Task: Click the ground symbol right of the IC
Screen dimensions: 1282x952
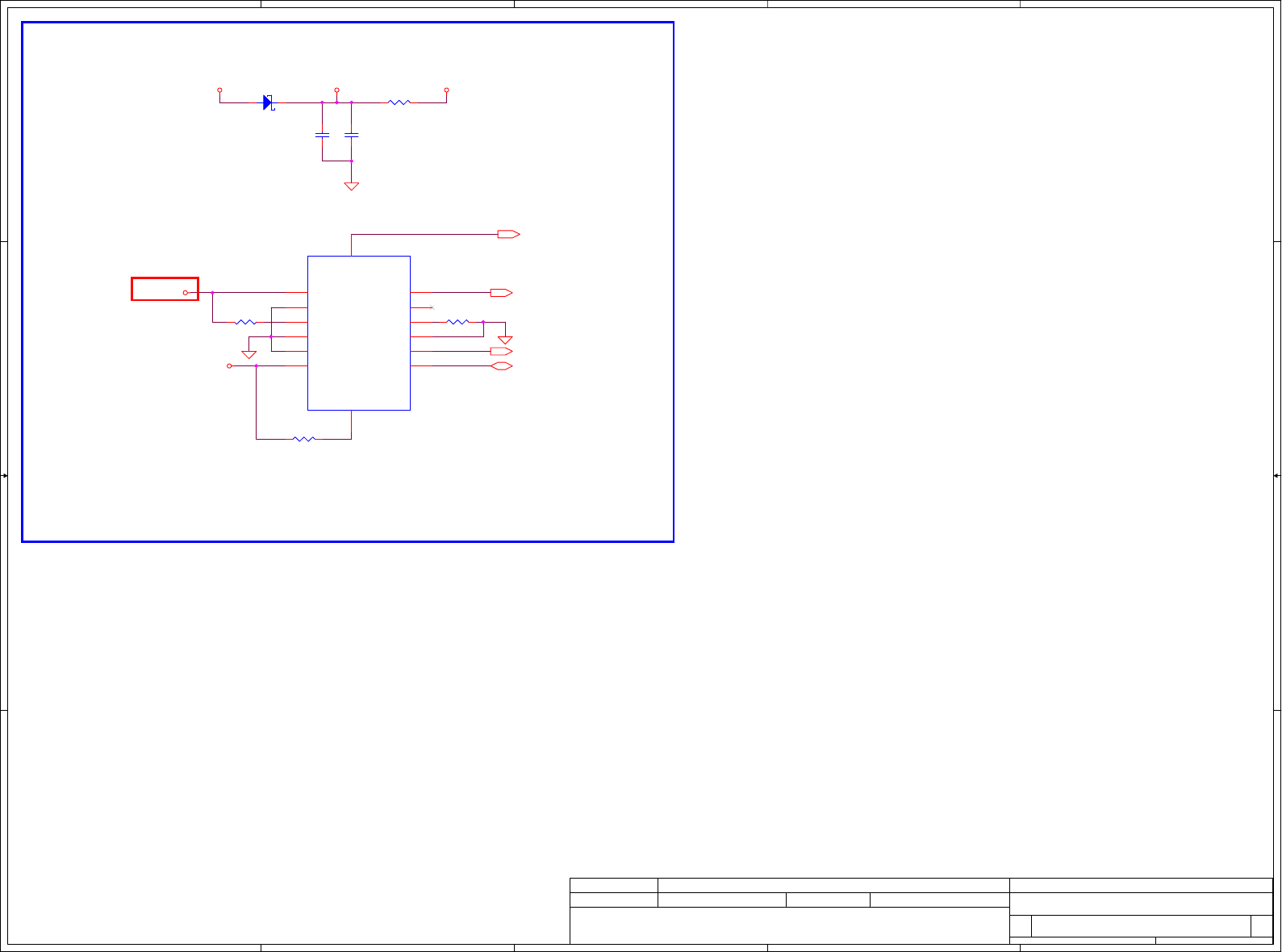Action: pyautogui.click(x=505, y=340)
